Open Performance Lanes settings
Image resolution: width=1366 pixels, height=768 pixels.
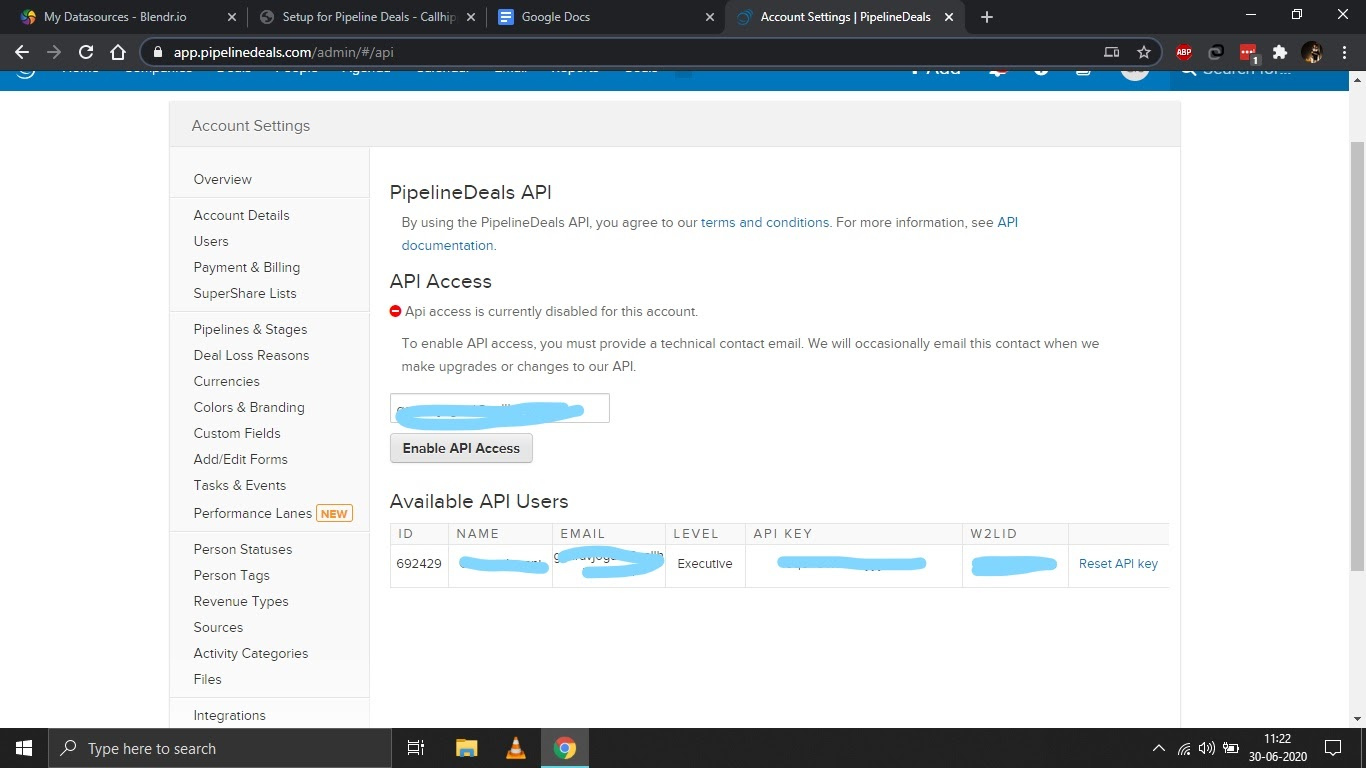(253, 513)
